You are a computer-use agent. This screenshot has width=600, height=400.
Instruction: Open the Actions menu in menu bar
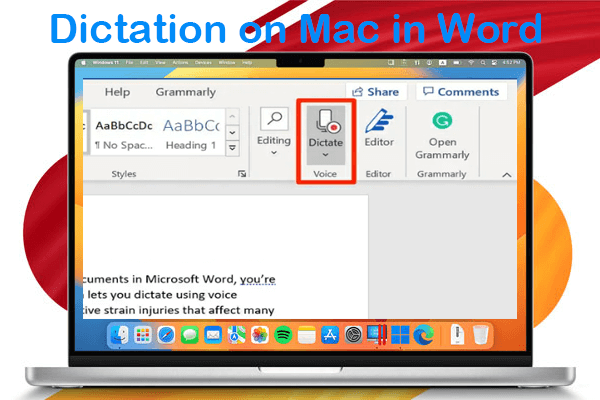point(180,62)
